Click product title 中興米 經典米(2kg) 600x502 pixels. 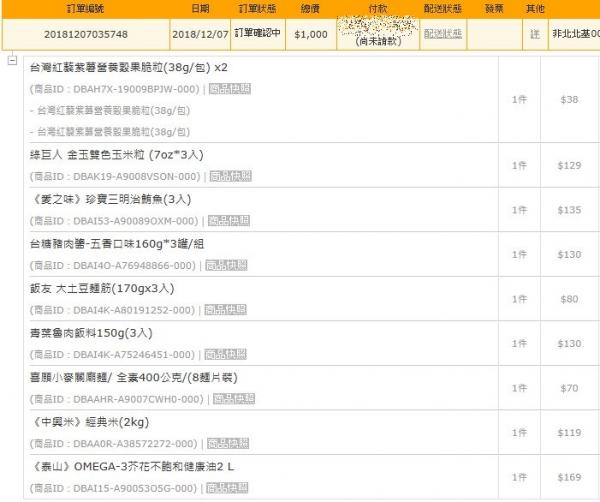[90, 422]
